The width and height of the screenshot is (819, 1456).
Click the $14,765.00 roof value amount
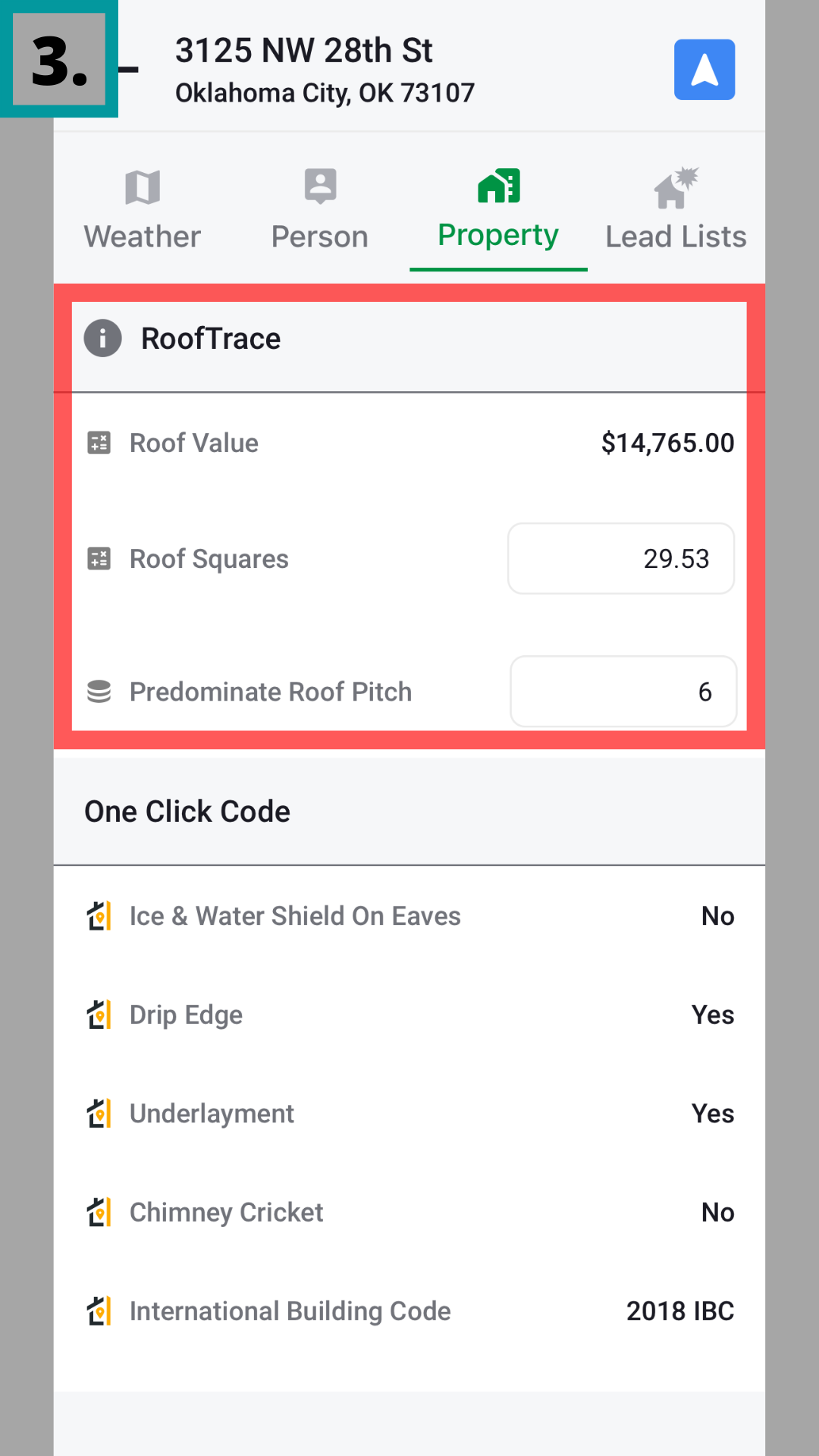667,443
